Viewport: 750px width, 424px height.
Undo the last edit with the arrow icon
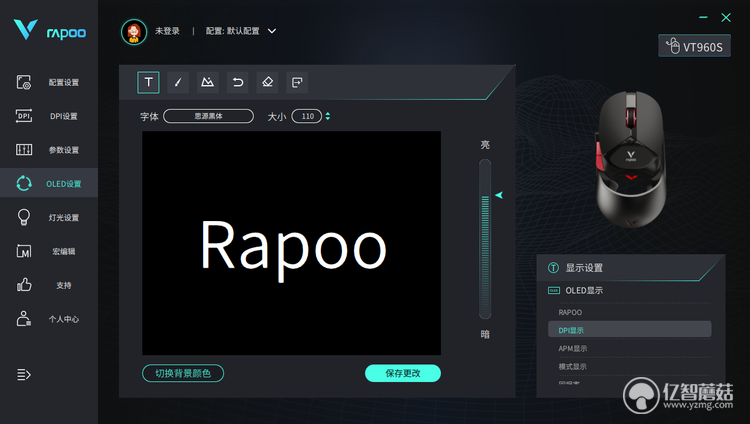[238, 82]
